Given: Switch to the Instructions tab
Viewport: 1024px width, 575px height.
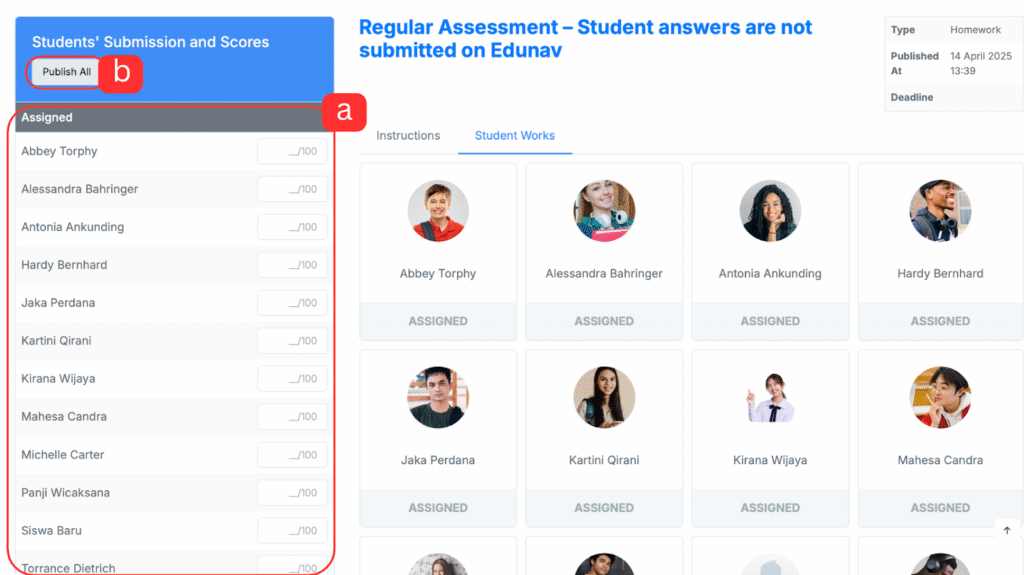Looking at the screenshot, I should pos(408,136).
